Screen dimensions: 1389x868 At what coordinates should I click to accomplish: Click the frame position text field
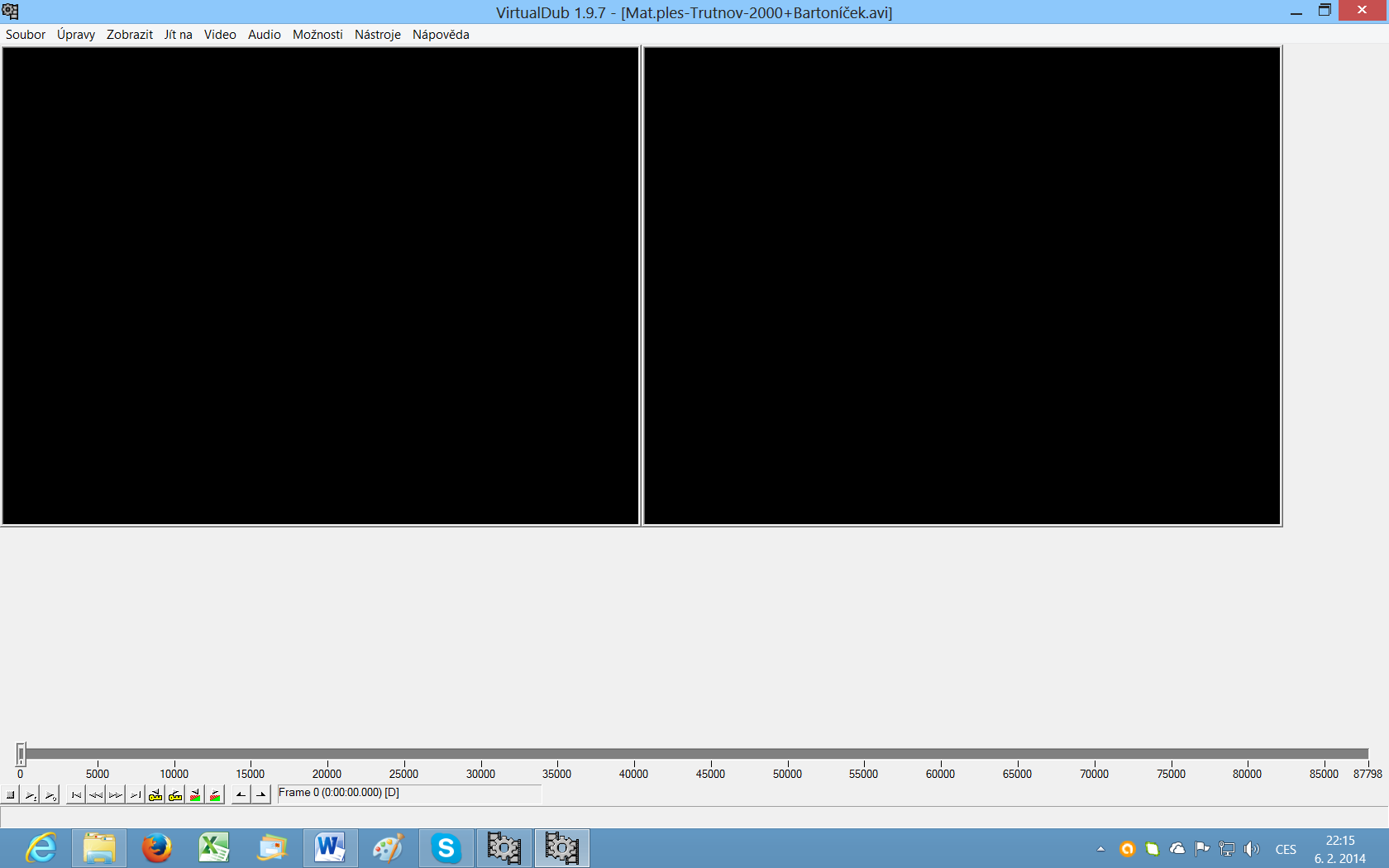coord(409,794)
